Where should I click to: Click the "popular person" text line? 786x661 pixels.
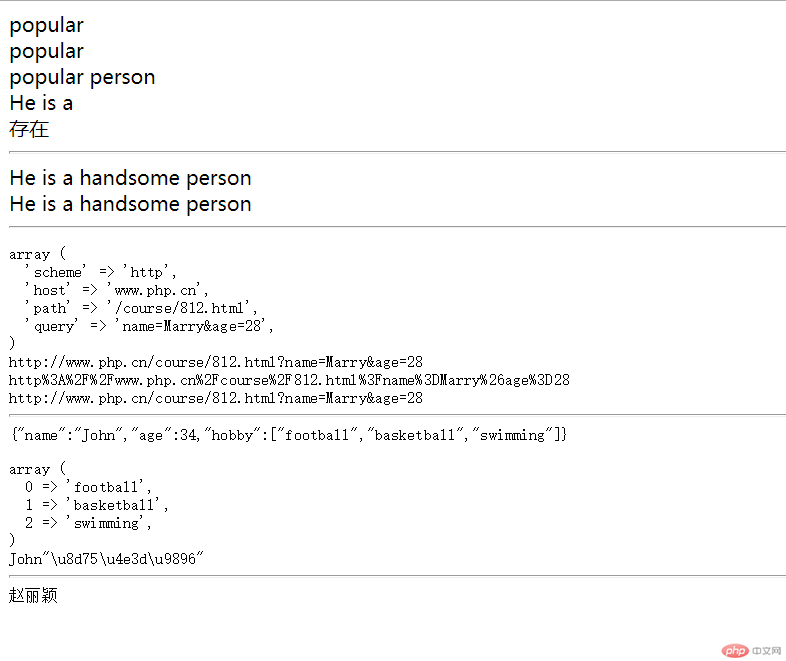[x=82, y=77]
